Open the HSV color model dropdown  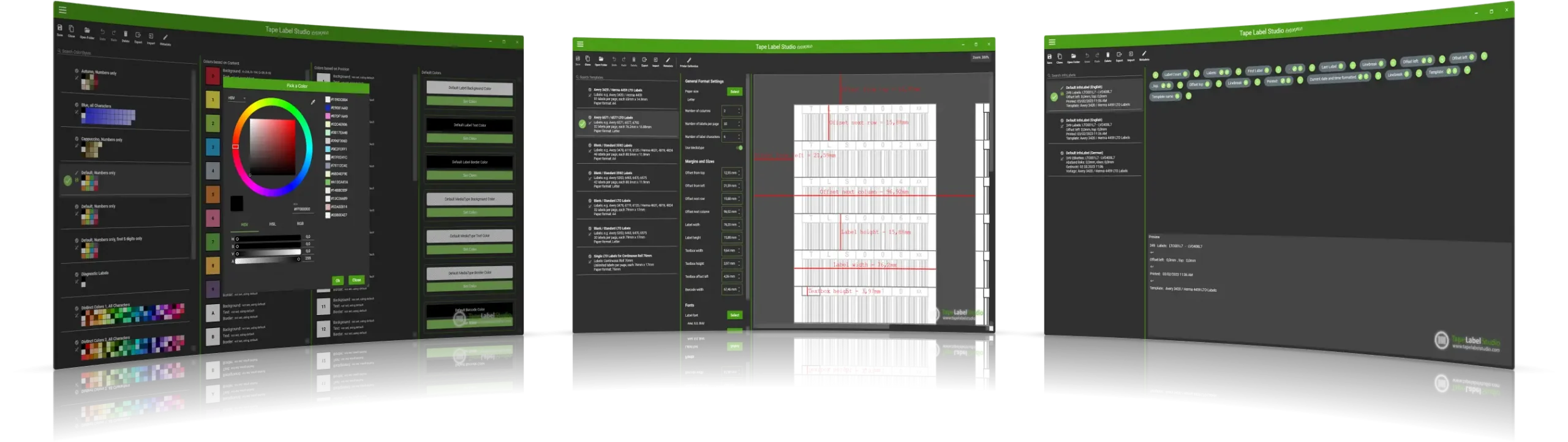tap(236, 97)
